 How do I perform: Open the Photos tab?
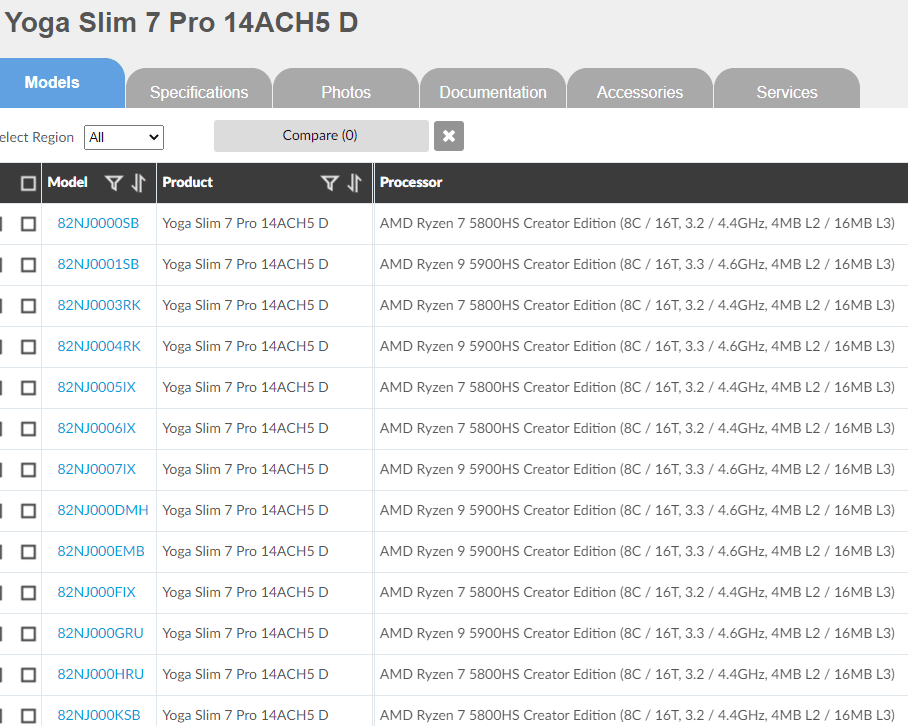point(346,92)
